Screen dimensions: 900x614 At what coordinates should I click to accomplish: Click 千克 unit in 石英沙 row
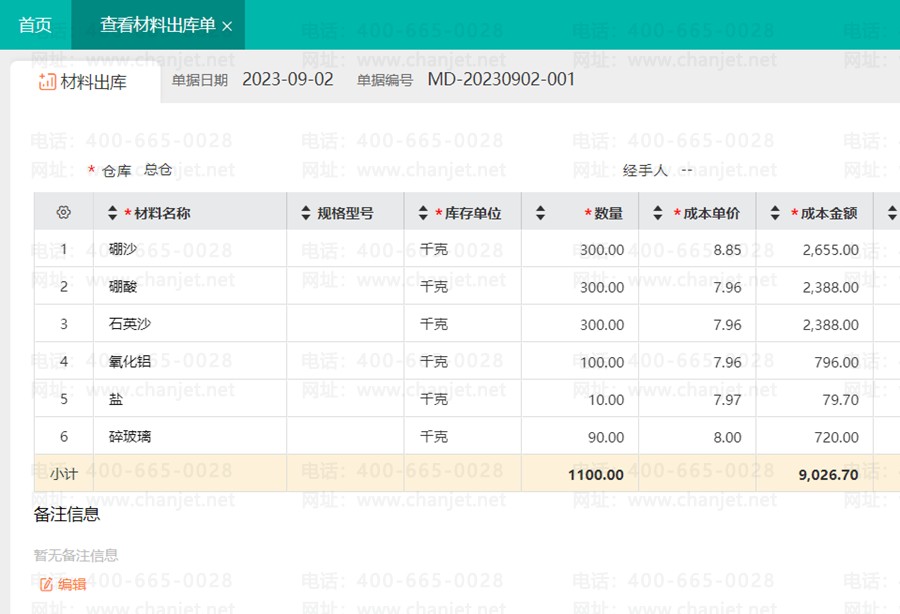(434, 324)
